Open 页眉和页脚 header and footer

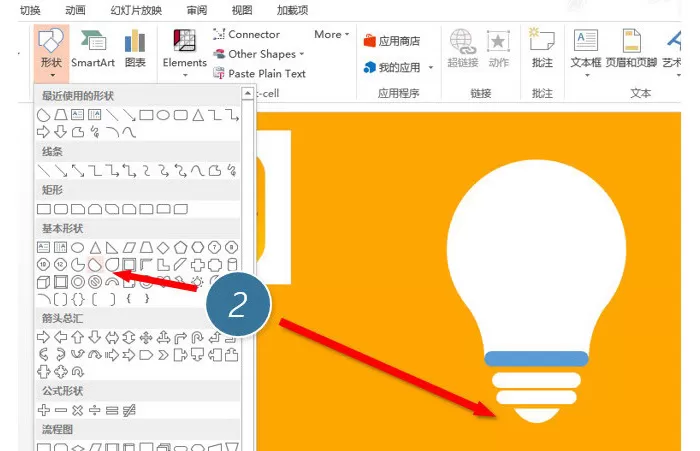tap(631, 48)
